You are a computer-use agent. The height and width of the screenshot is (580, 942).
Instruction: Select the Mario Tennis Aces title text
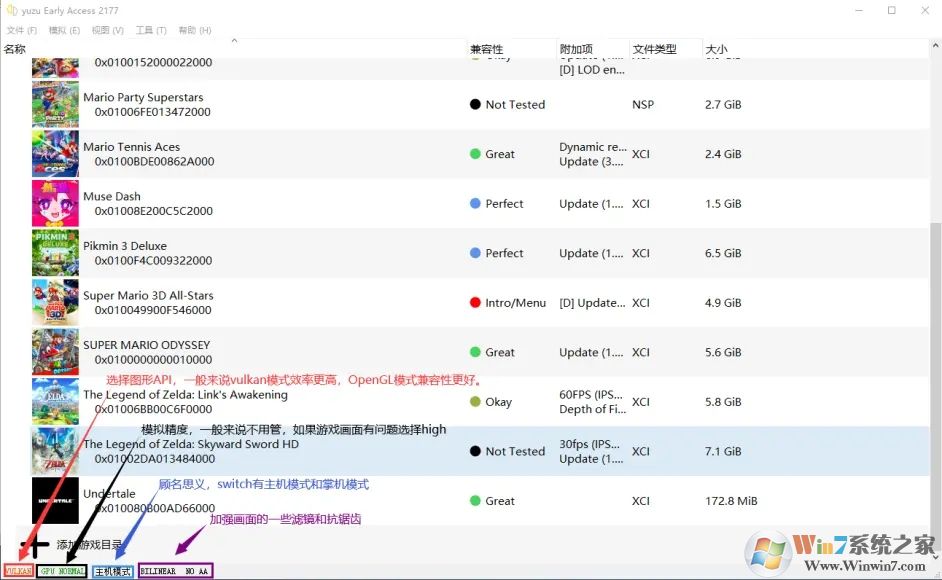(x=132, y=147)
